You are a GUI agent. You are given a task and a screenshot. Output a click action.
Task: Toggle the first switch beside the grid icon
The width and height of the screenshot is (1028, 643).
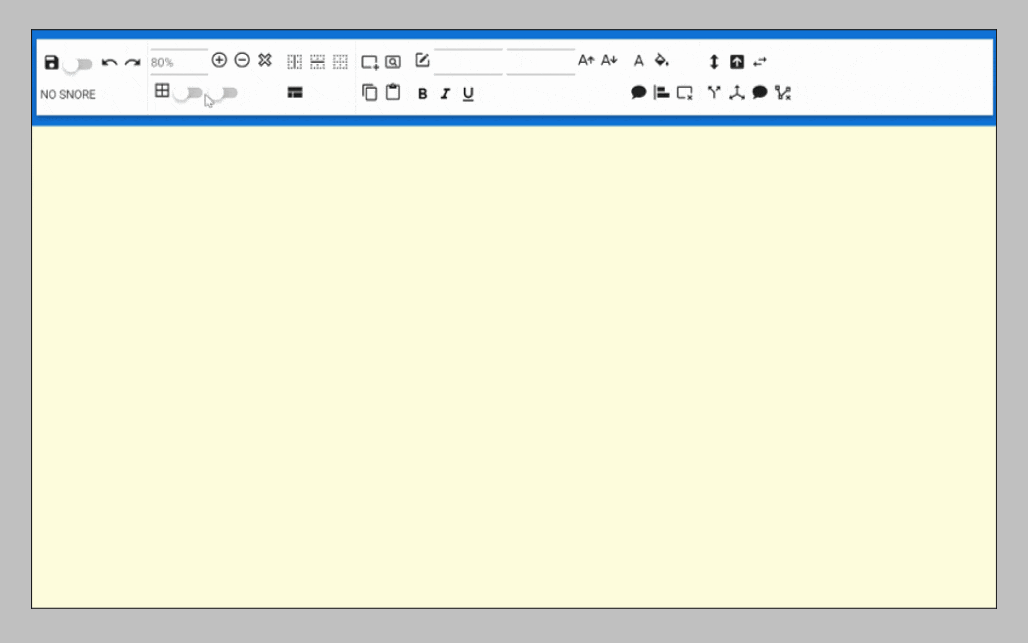tap(188, 94)
